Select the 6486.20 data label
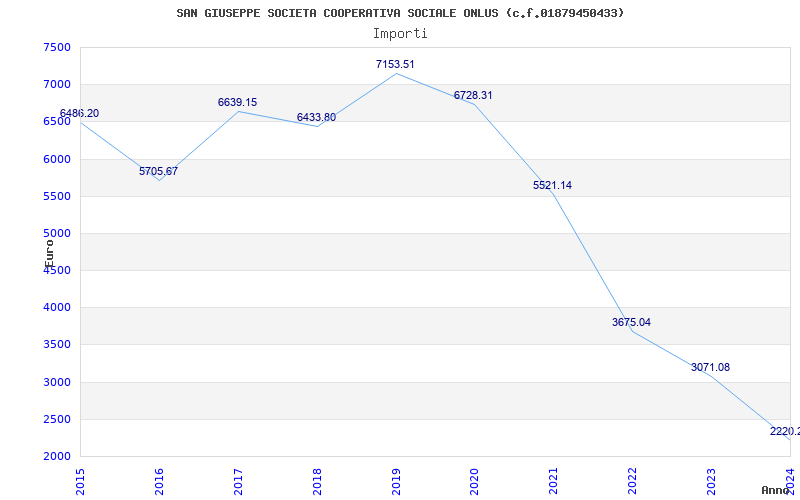The width and height of the screenshot is (800, 500). pos(80,114)
